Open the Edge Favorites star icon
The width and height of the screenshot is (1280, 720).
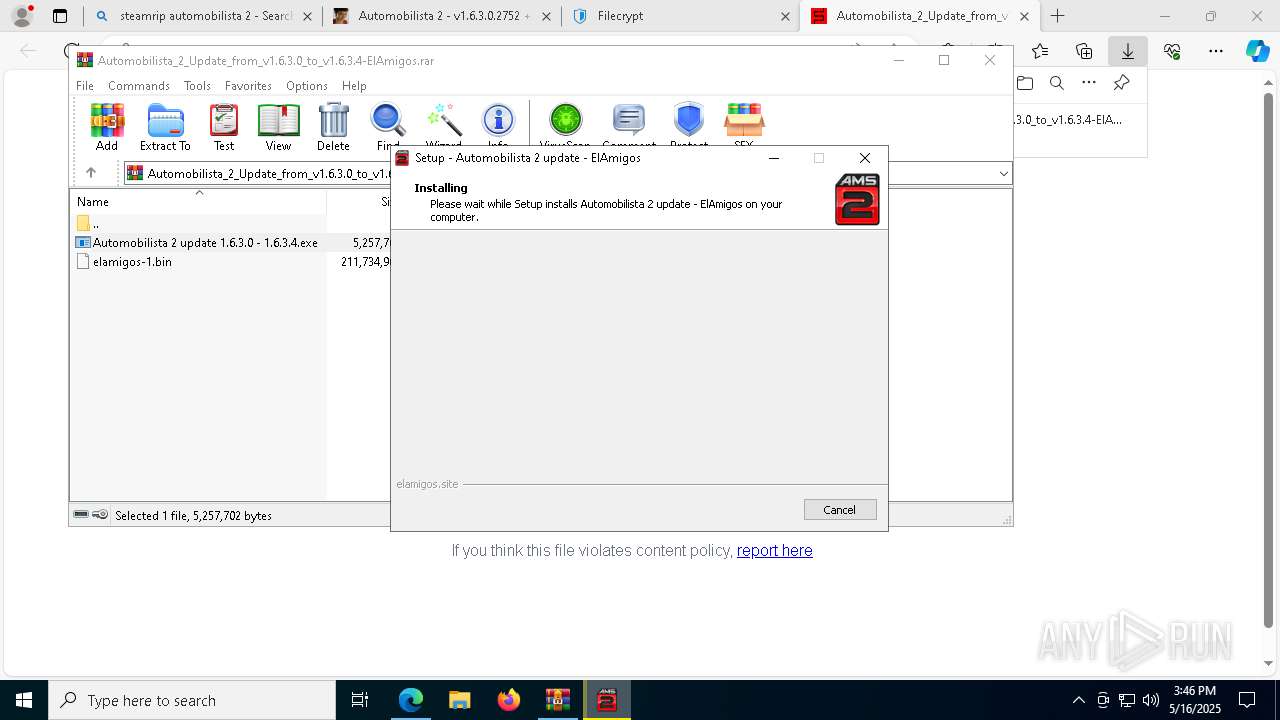1040,51
